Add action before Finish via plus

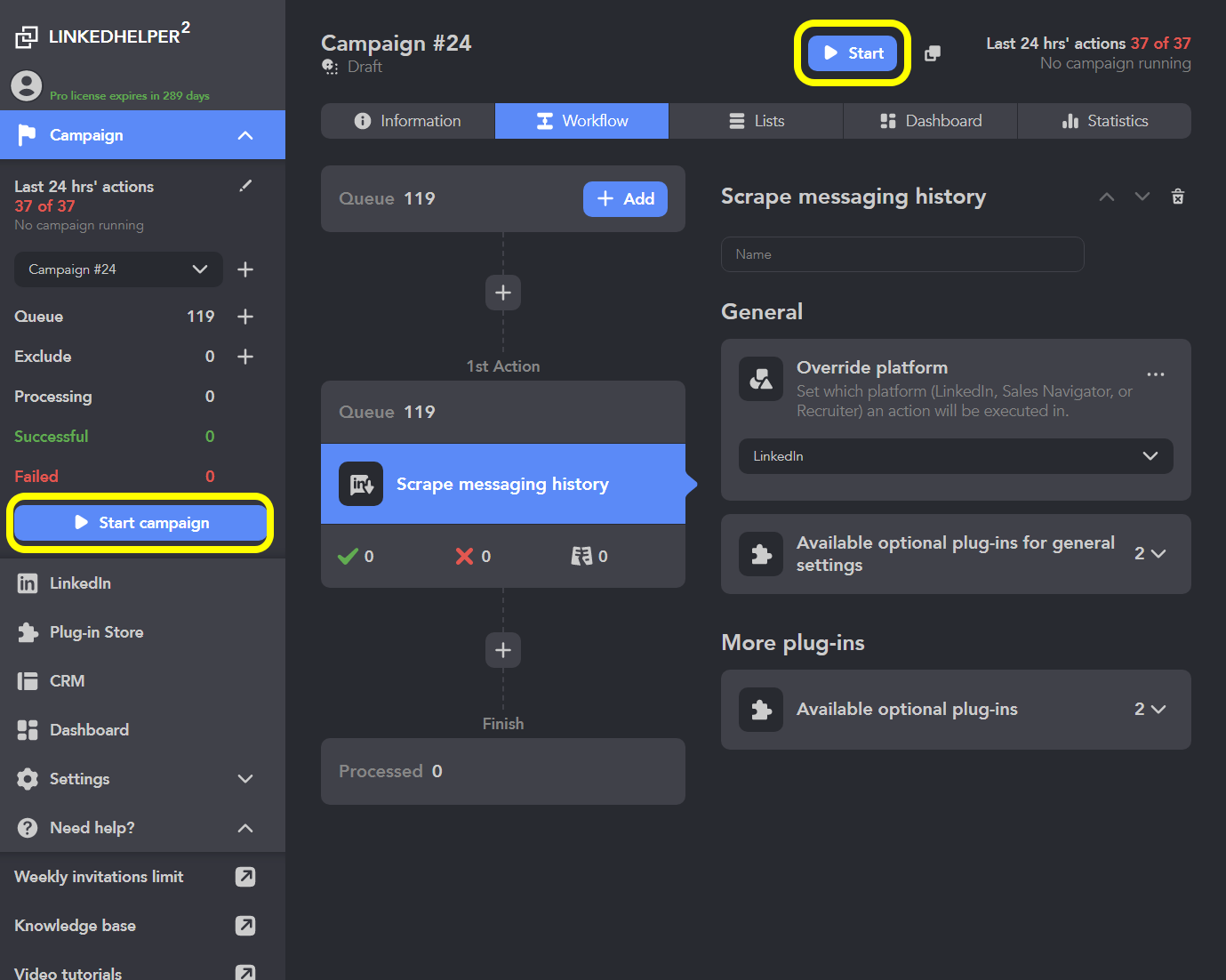point(503,650)
